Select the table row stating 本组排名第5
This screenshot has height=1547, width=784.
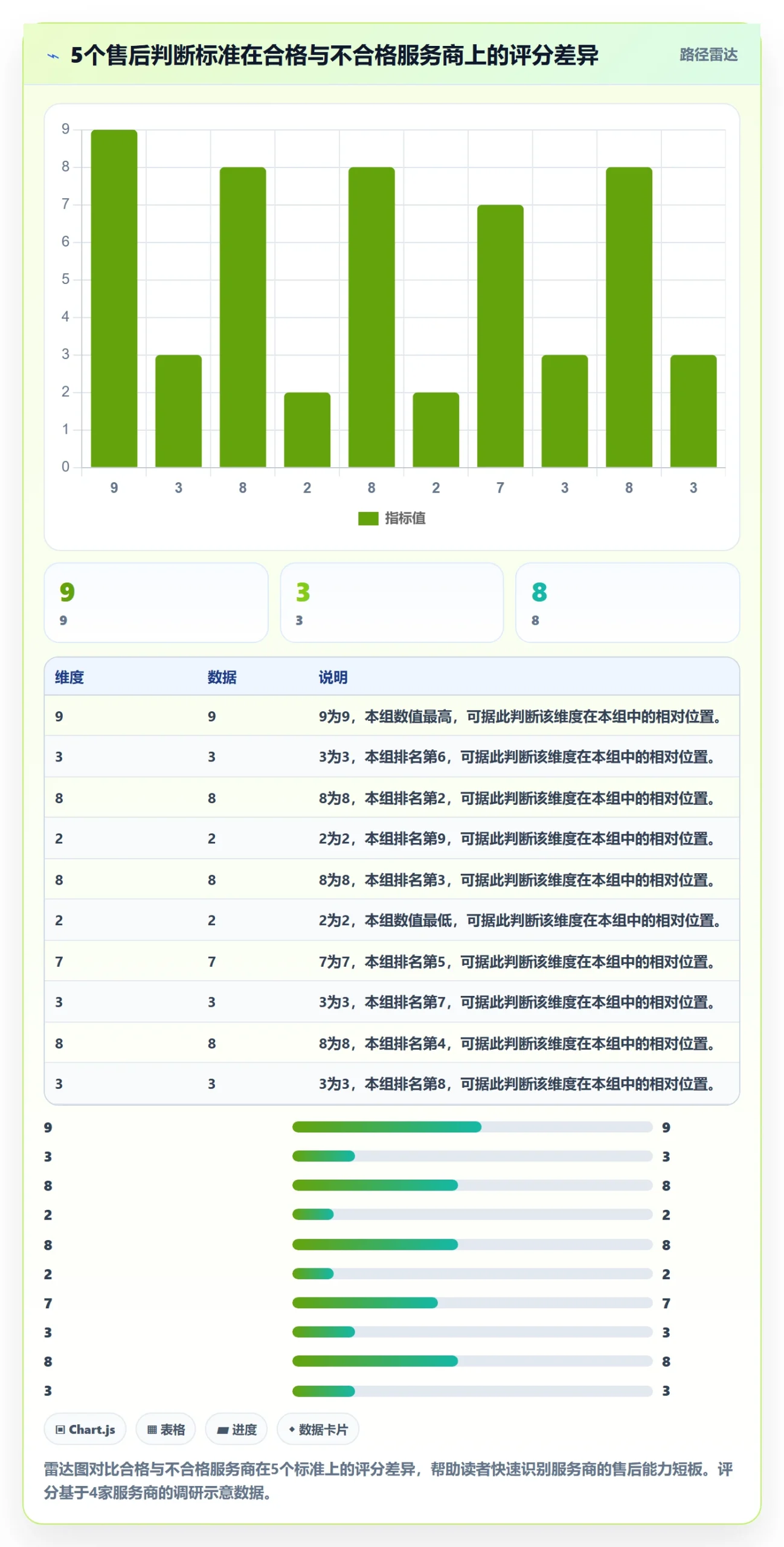pos(391,961)
